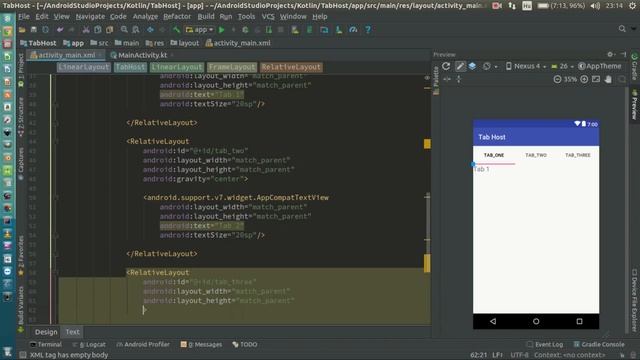The width and height of the screenshot is (640, 360).
Task: Hide the Preview panel with hide icon
Action: click(x=623, y=54)
